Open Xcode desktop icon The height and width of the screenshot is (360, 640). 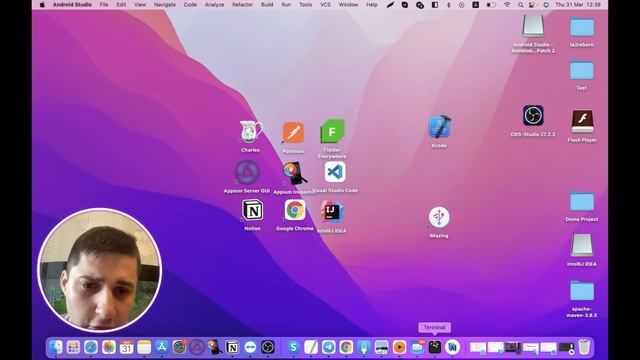point(439,127)
